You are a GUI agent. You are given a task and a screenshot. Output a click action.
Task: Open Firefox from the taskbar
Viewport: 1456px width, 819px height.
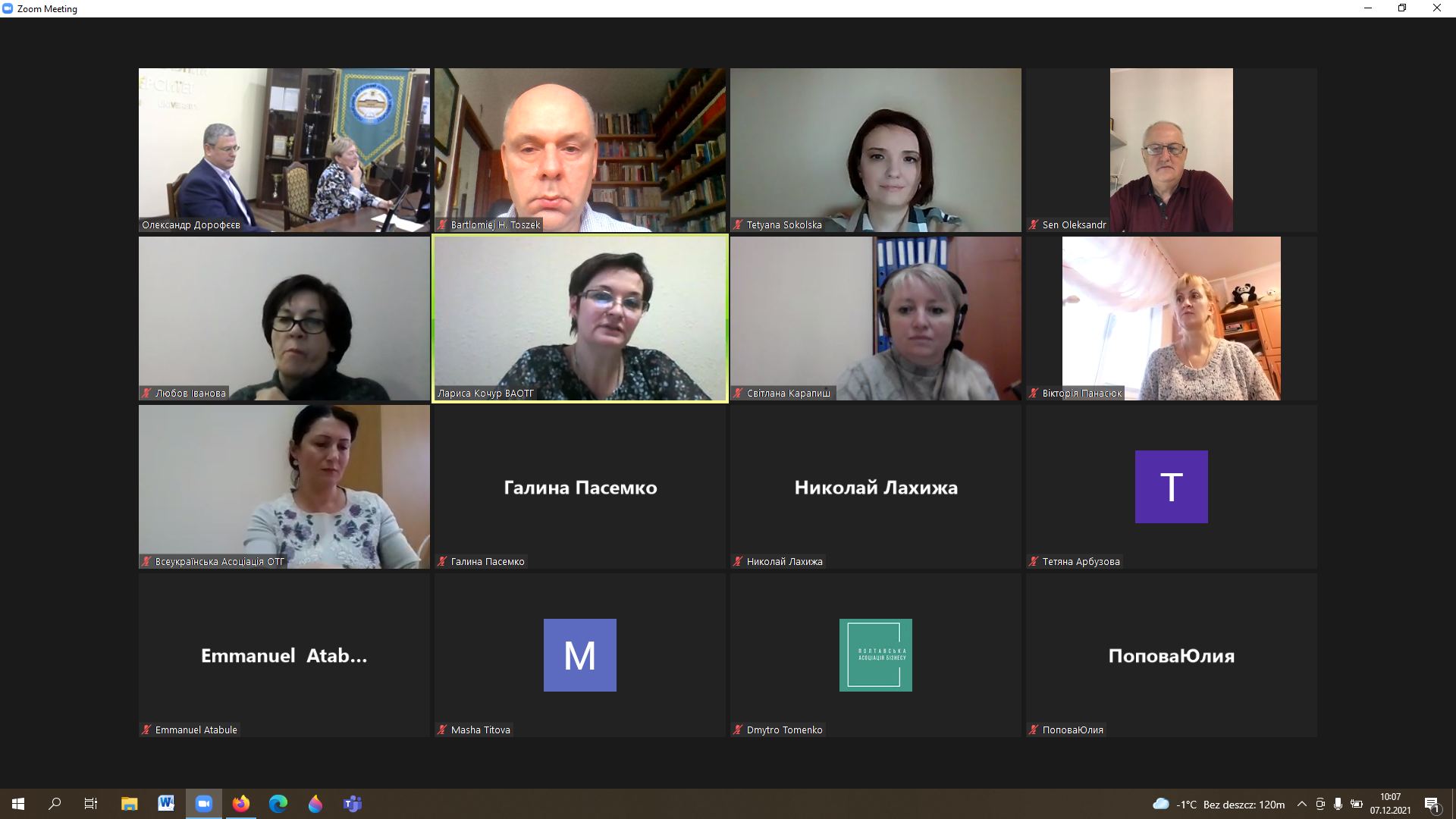pyautogui.click(x=241, y=804)
